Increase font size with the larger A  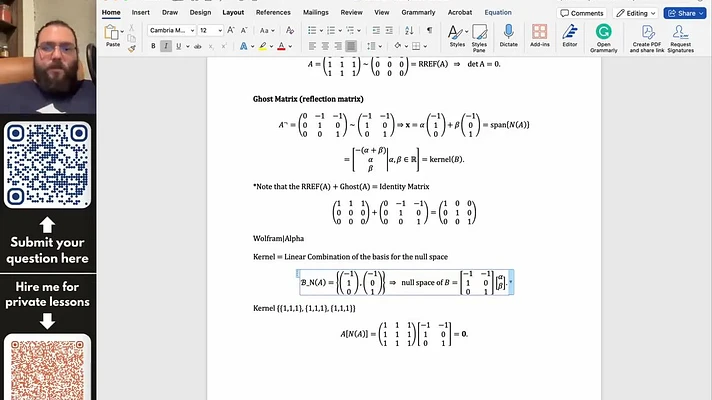click(231, 30)
